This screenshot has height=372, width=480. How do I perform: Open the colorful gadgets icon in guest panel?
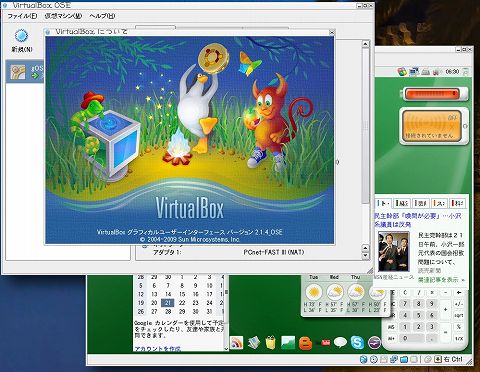(402, 72)
